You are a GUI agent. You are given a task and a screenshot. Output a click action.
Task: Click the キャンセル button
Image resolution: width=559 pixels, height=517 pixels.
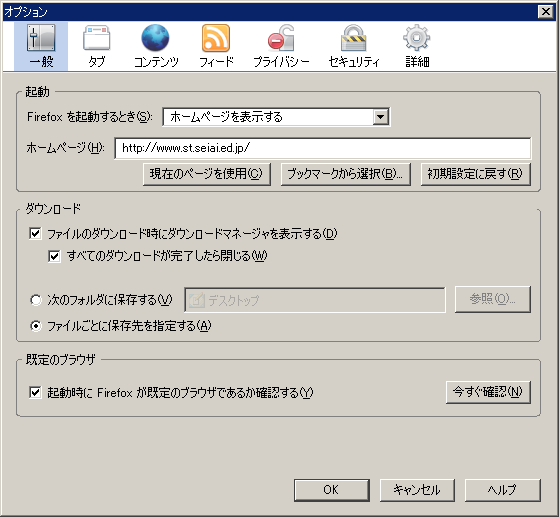(417, 490)
